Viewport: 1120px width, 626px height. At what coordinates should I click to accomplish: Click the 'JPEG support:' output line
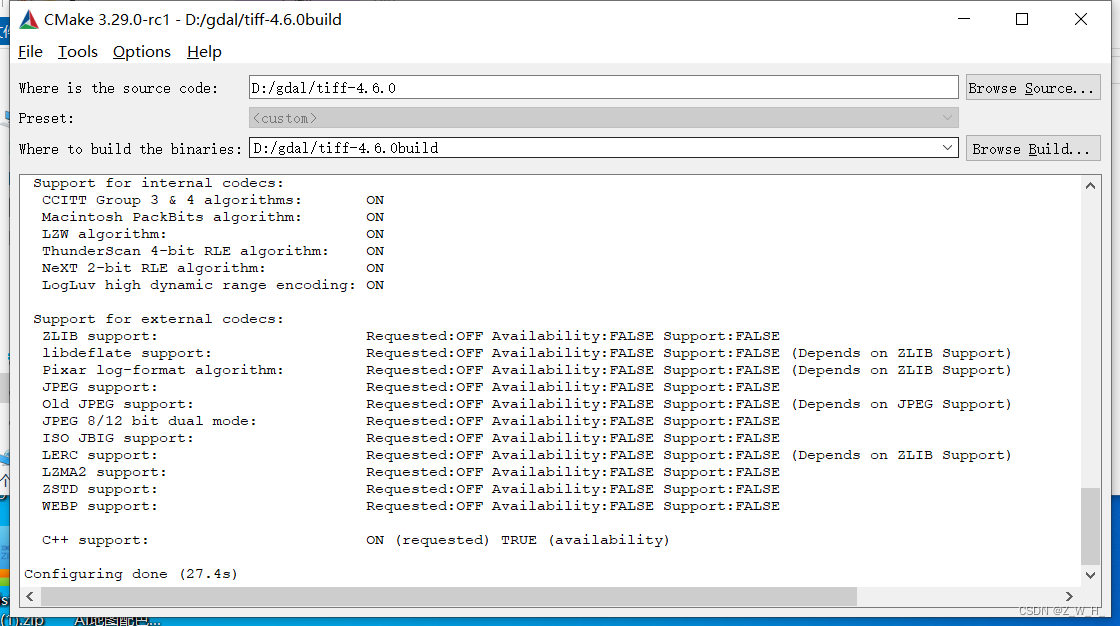click(x=411, y=387)
